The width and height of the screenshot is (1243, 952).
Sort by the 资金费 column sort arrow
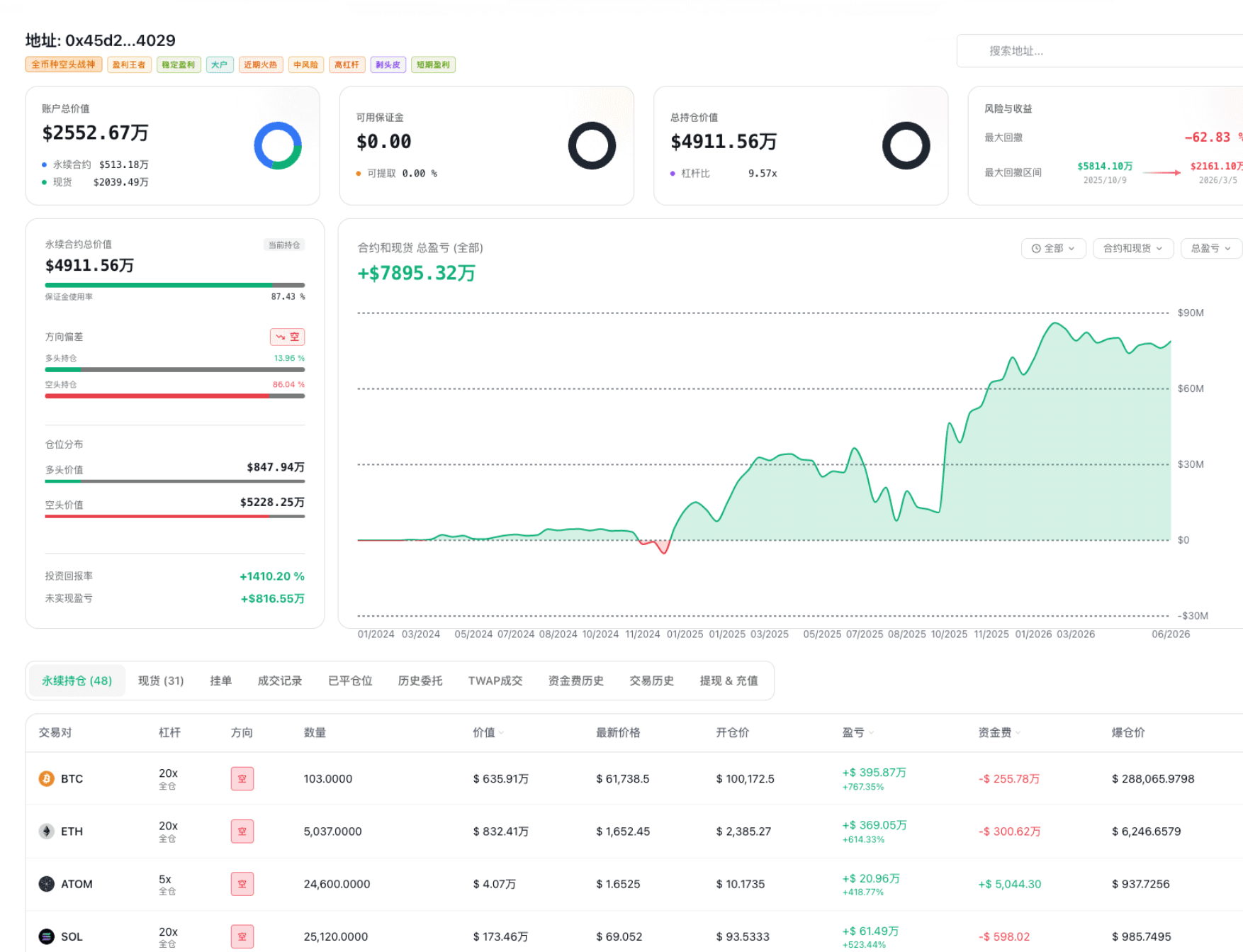point(1018,733)
